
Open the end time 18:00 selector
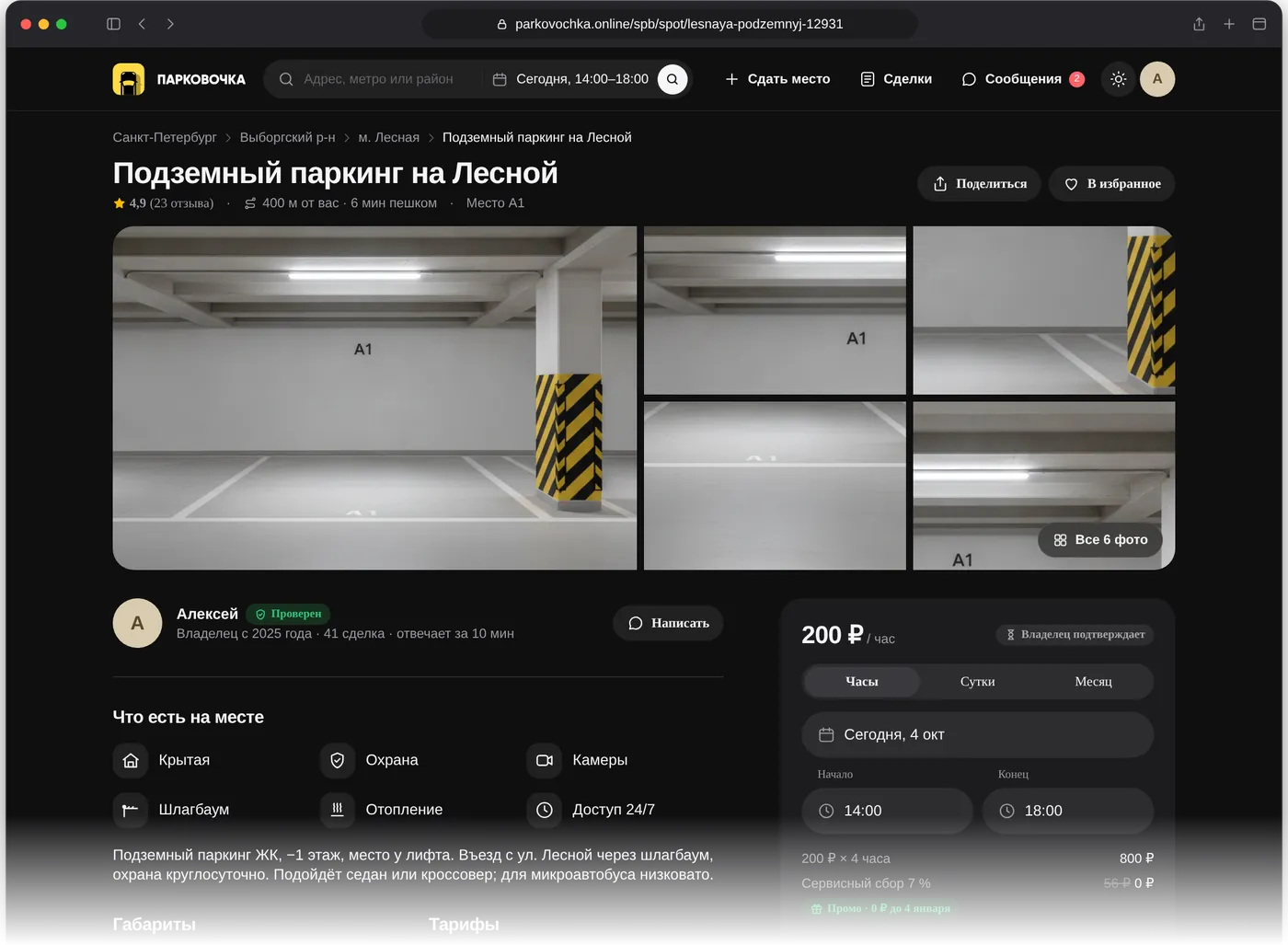pos(1068,811)
